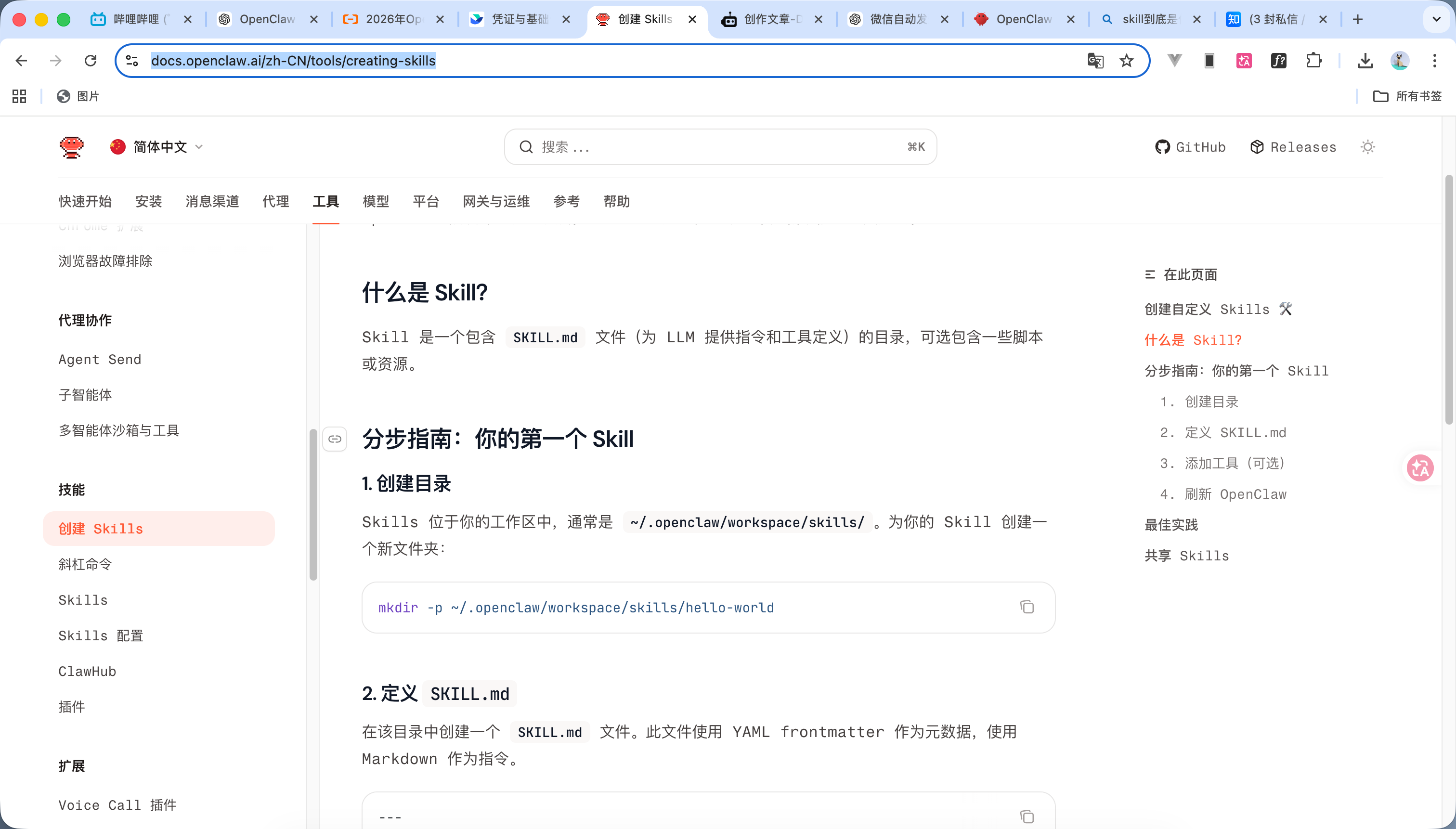
Task: Open Google Translate icon in address bar
Action: [1094, 60]
